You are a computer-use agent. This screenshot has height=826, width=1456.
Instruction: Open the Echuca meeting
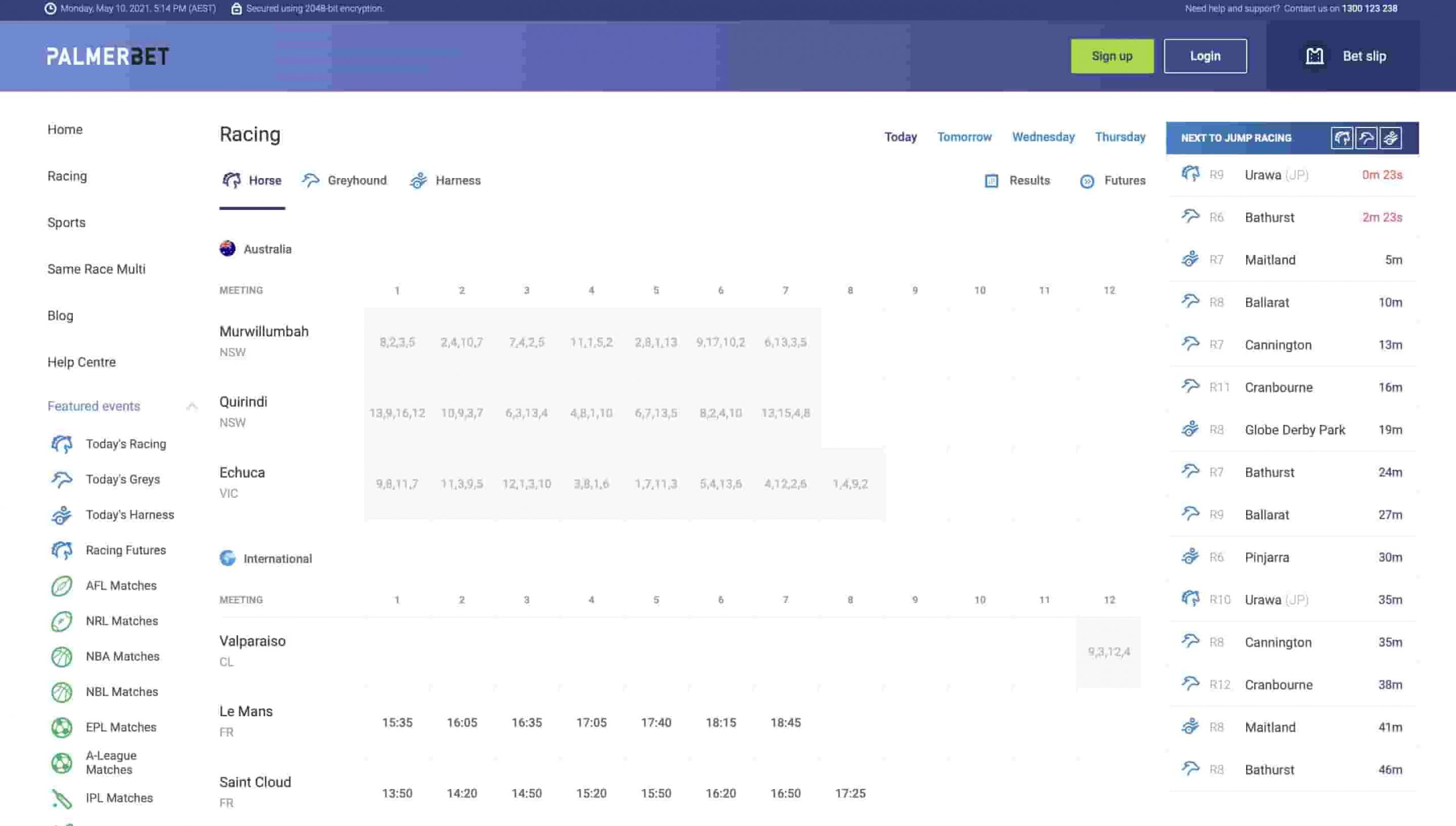242,473
